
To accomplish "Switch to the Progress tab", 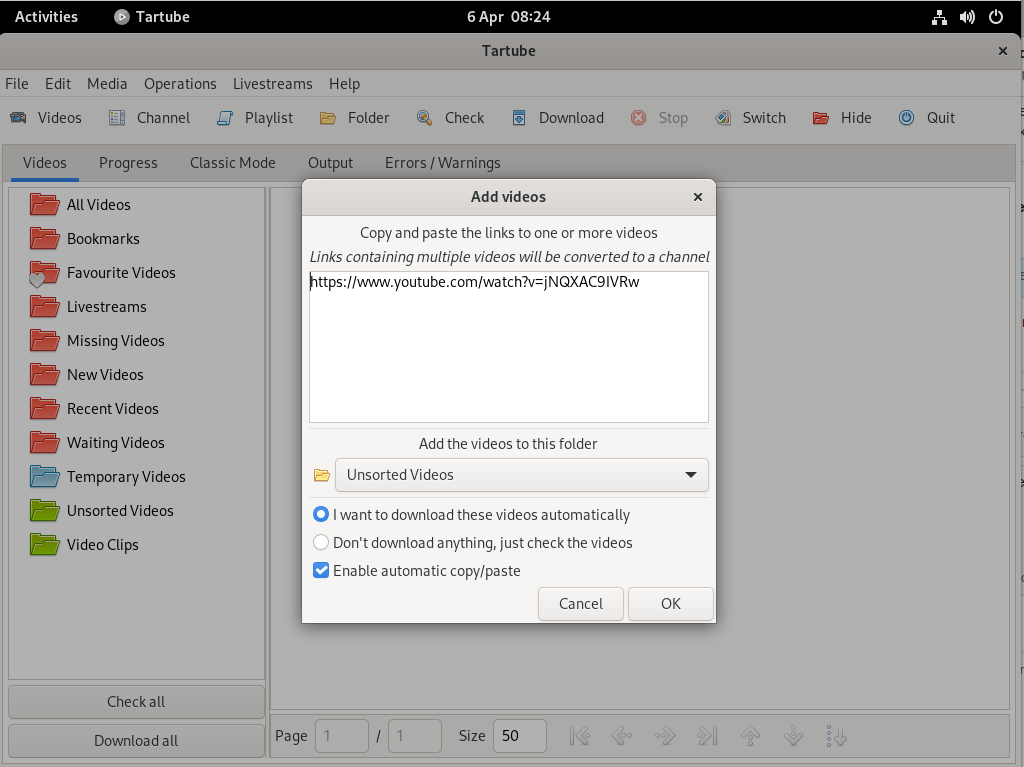I will point(128,163).
